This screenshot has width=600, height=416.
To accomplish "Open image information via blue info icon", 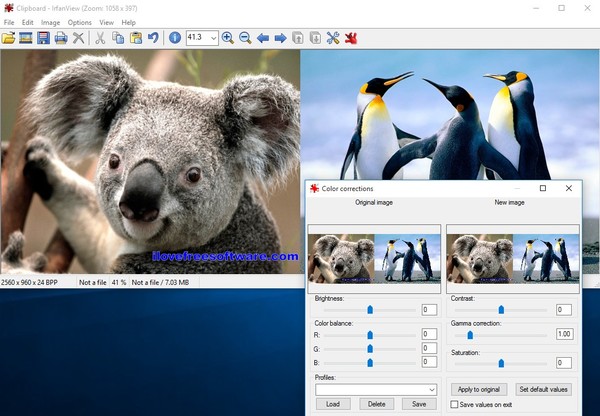I will pyautogui.click(x=175, y=38).
